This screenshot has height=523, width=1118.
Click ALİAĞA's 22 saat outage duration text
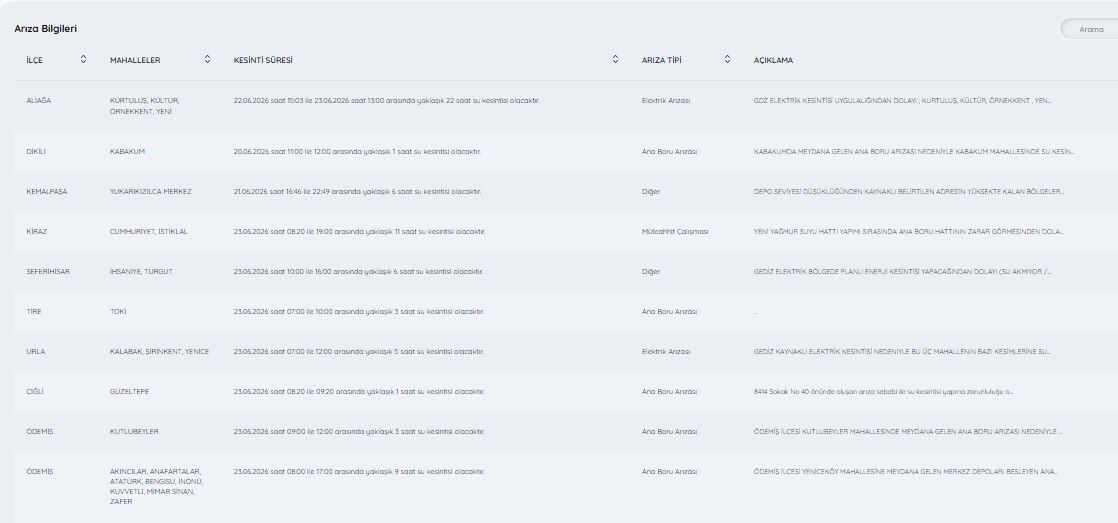coord(386,100)
